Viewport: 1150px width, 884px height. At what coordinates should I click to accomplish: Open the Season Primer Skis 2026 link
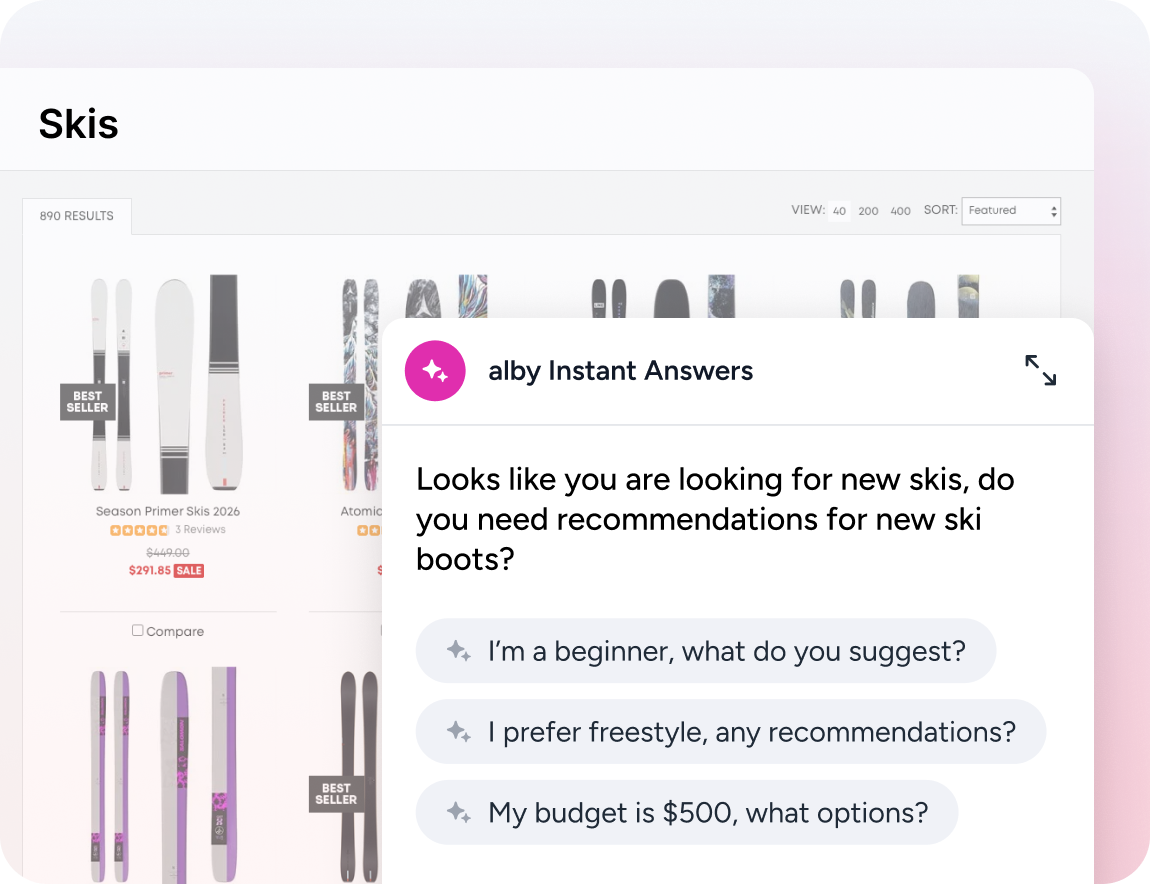(168, 511)
